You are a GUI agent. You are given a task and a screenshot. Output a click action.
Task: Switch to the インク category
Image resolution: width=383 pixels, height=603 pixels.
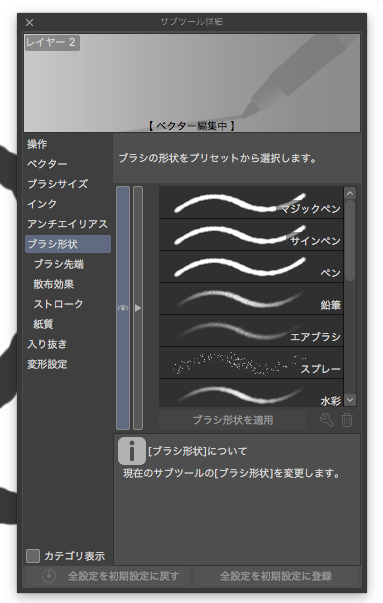(42, 204)
